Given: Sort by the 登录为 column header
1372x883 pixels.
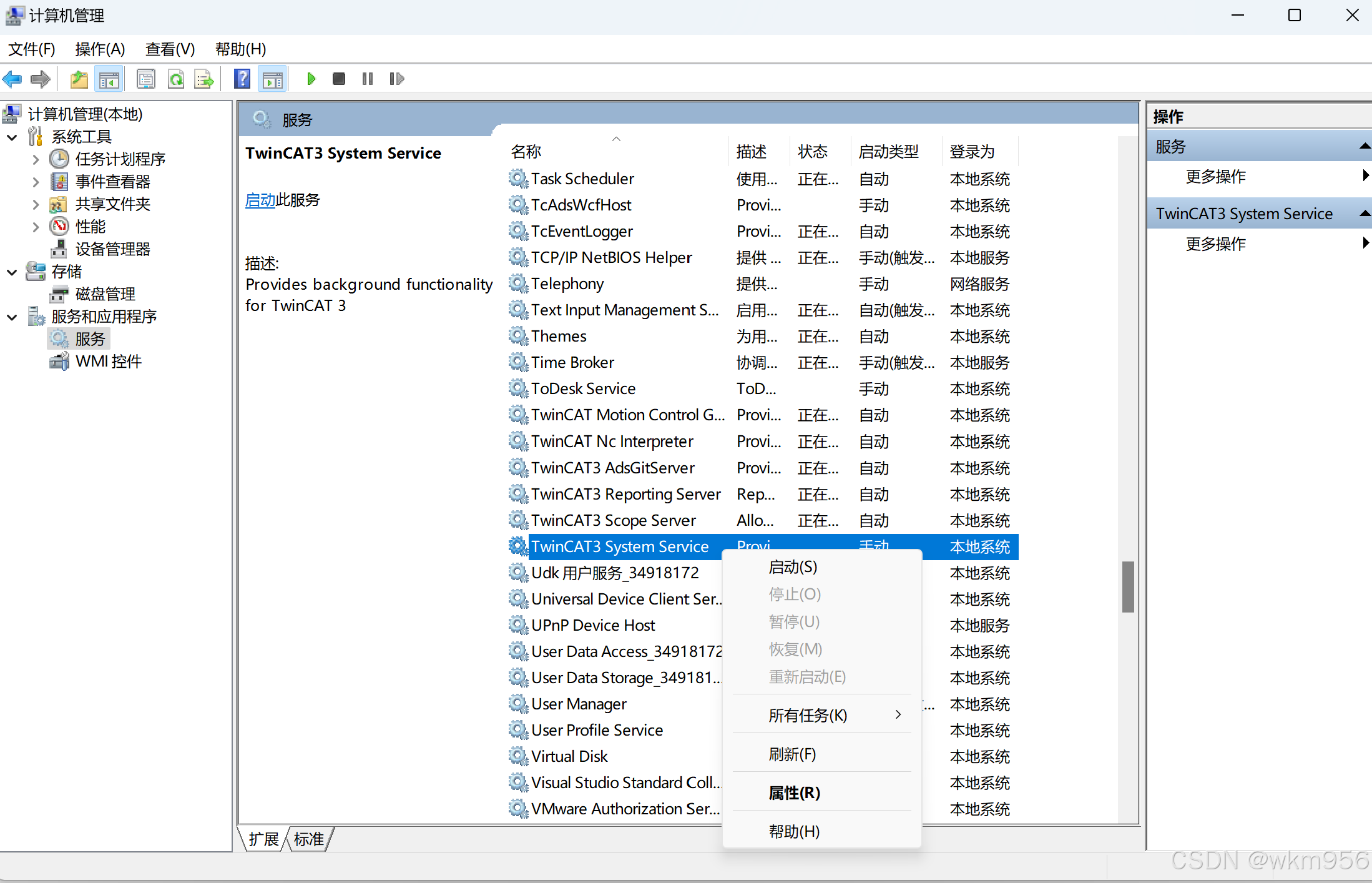Looking at the screenshot, I should (x=980, y=151).
